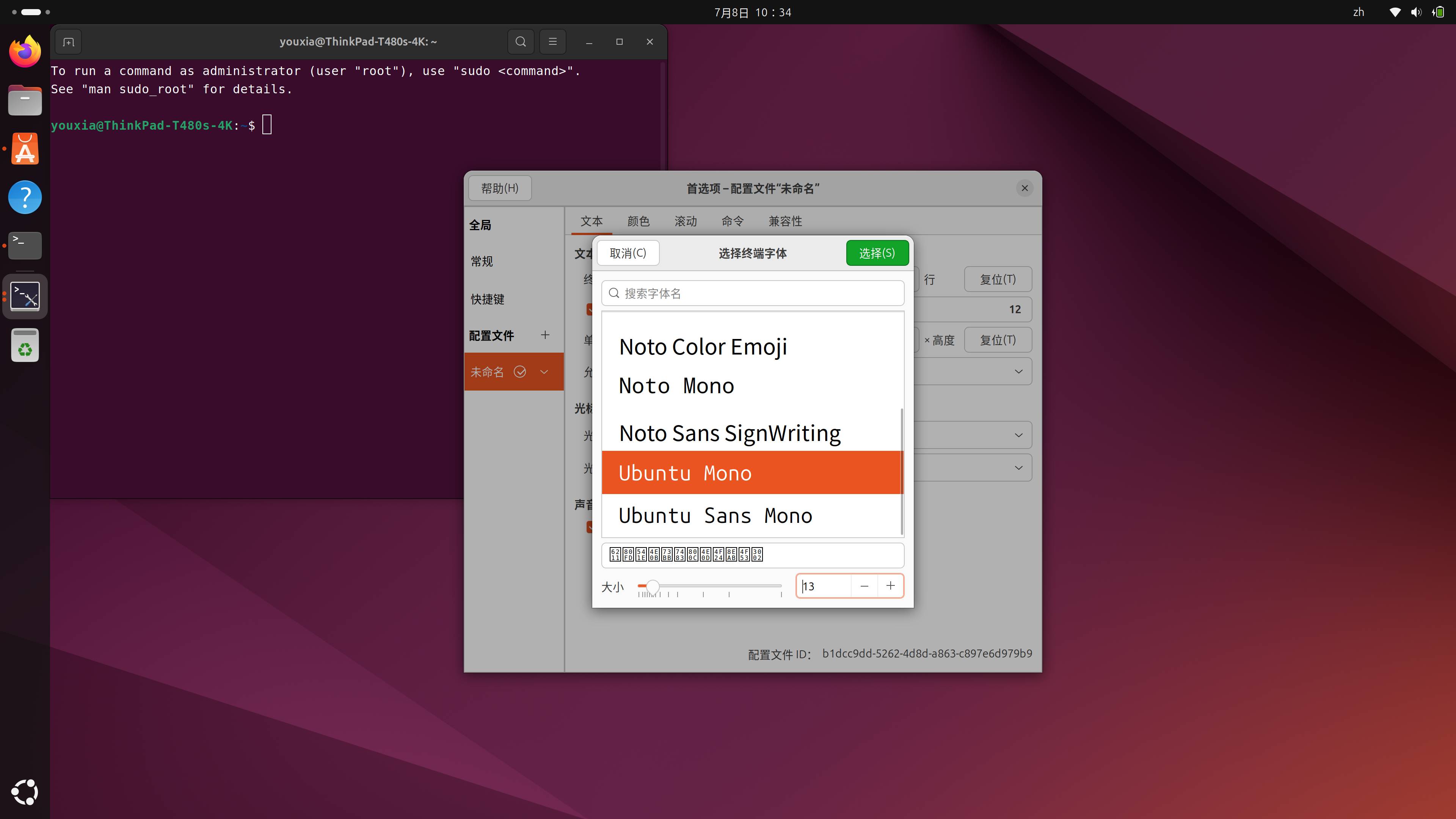Image resolution: width=1456 pixels, height=819 pixels.
Task: Click 取消(C) in font chooser
Action: pos(628,253)
